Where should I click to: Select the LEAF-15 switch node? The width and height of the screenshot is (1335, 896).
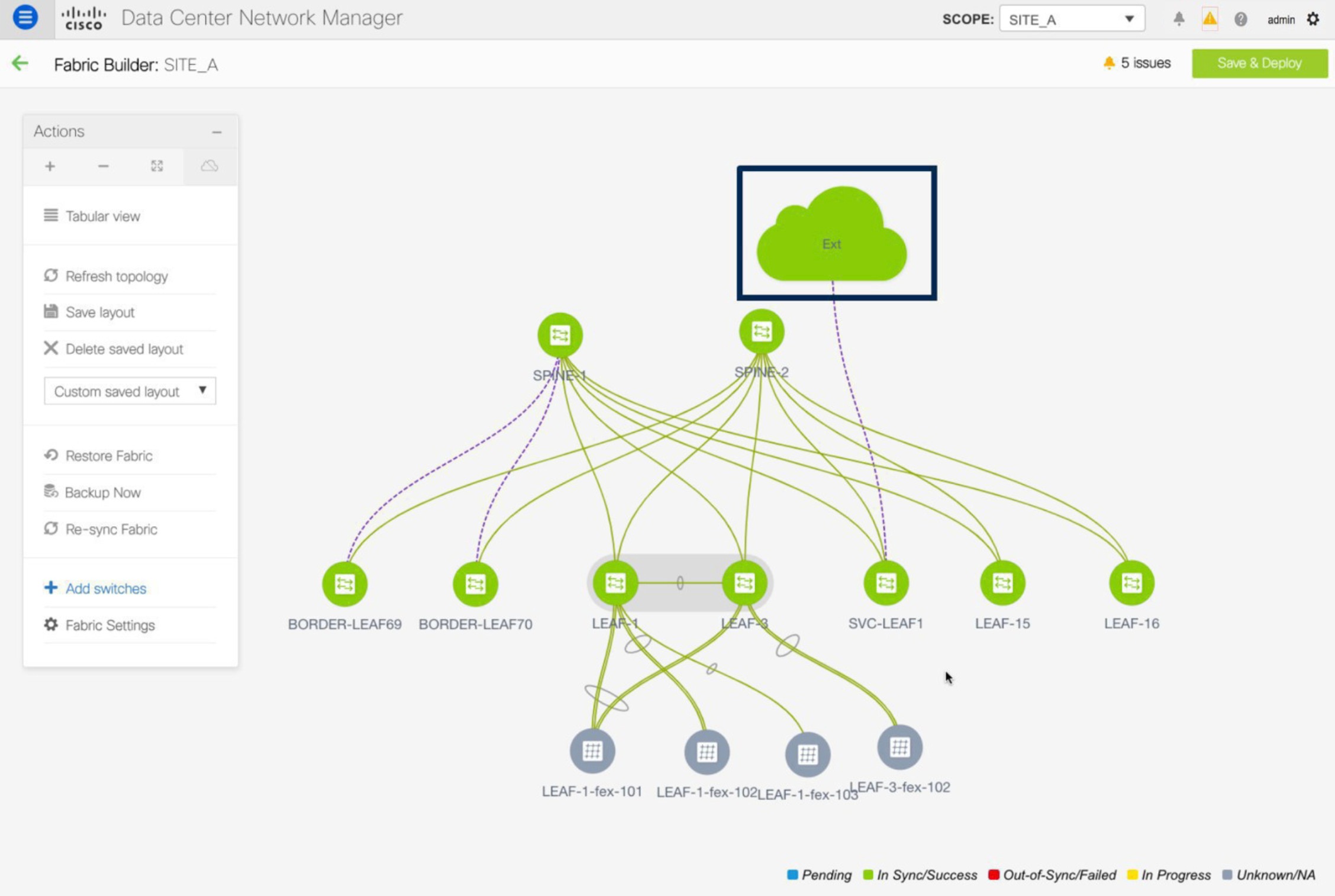tap(1002, 583)
